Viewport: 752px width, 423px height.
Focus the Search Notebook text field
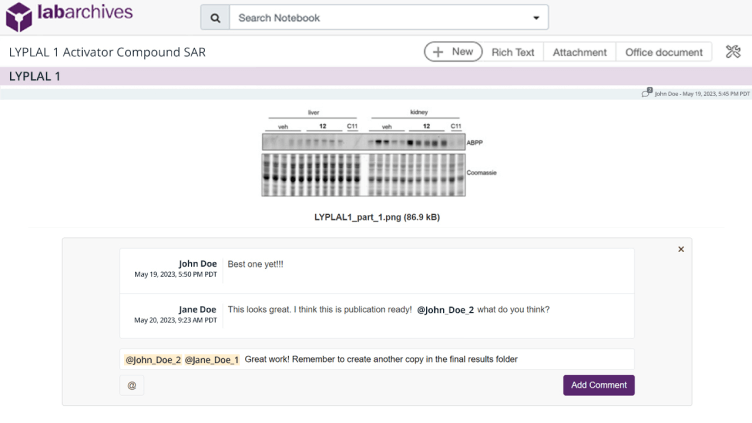(380, 18)
